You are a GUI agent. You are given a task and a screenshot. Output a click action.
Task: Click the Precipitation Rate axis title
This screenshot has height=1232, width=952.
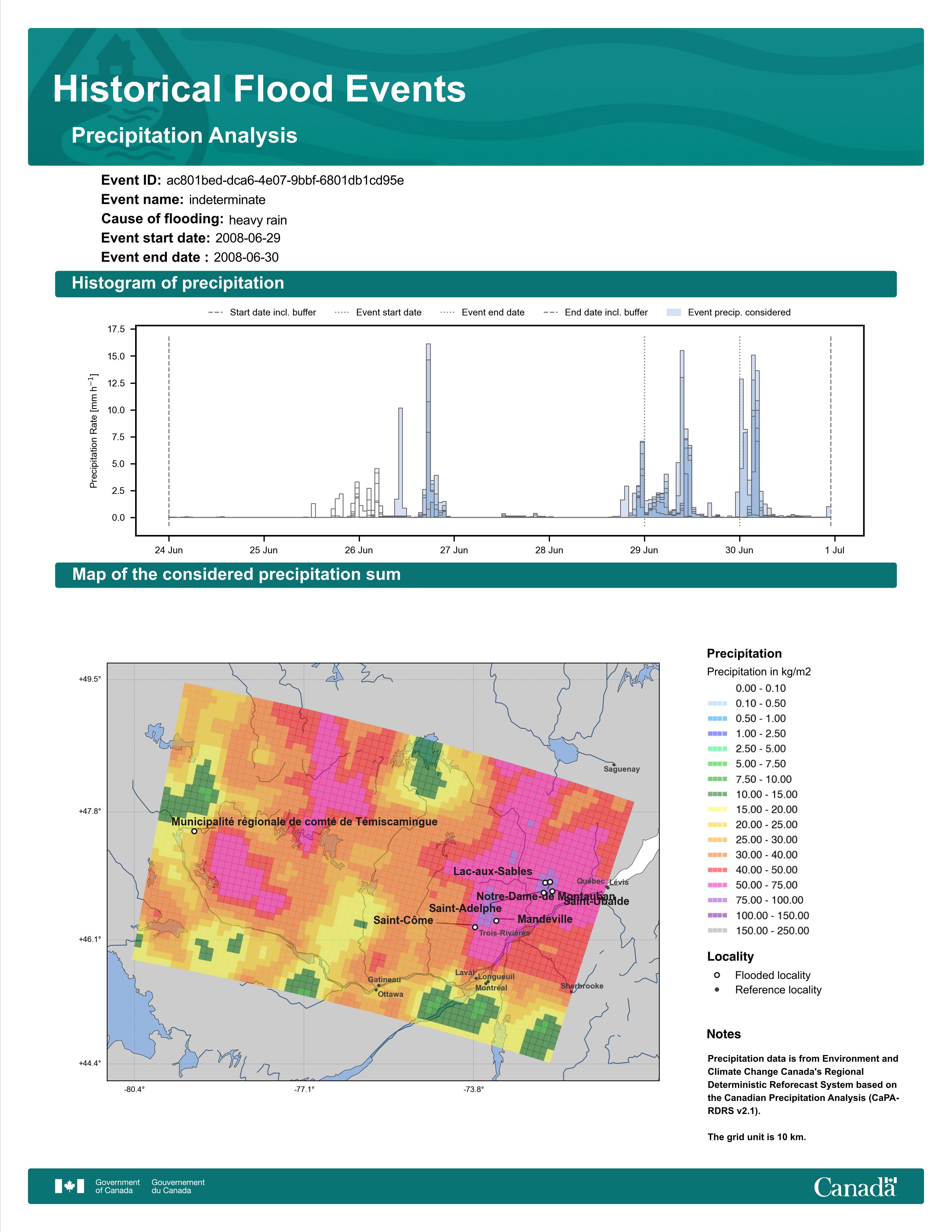pyautogui.click(x=94, y=430)
